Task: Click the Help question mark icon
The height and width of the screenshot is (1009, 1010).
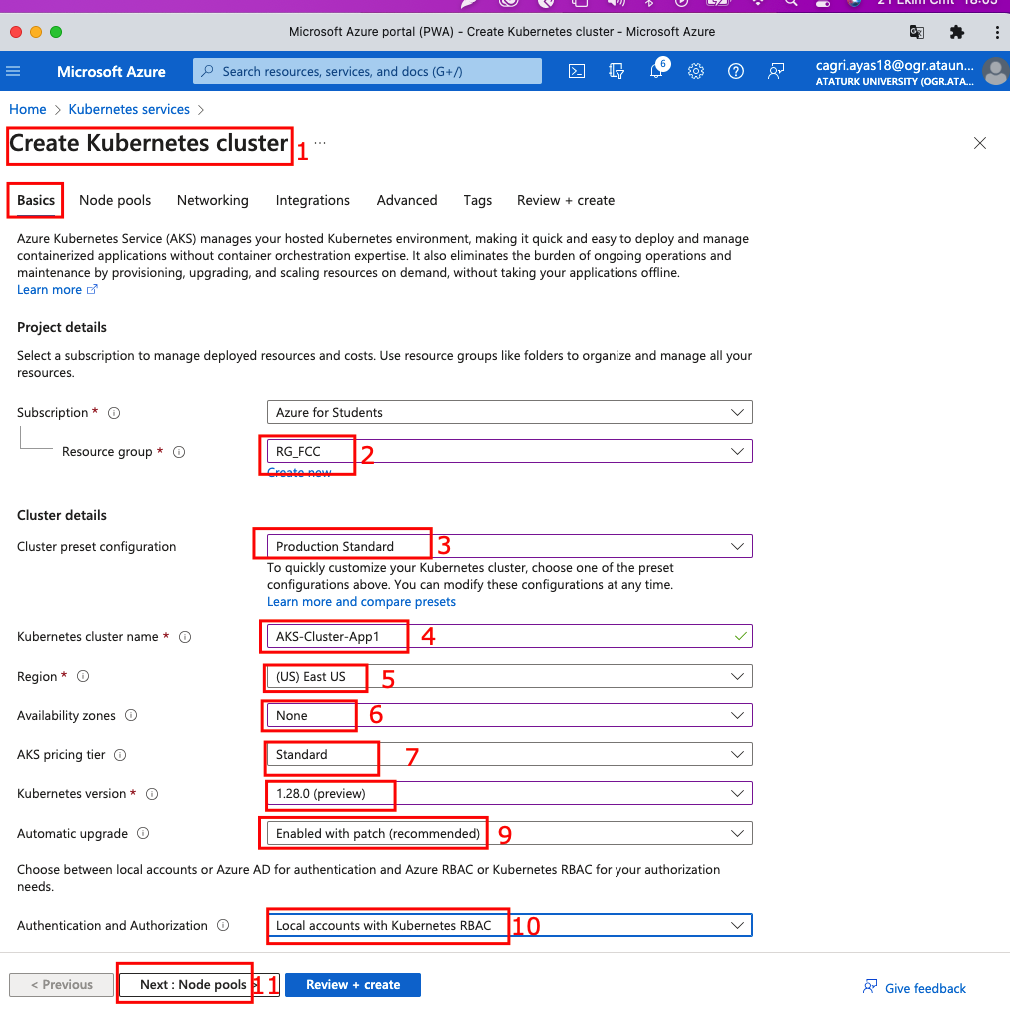Action: [736, 71]
